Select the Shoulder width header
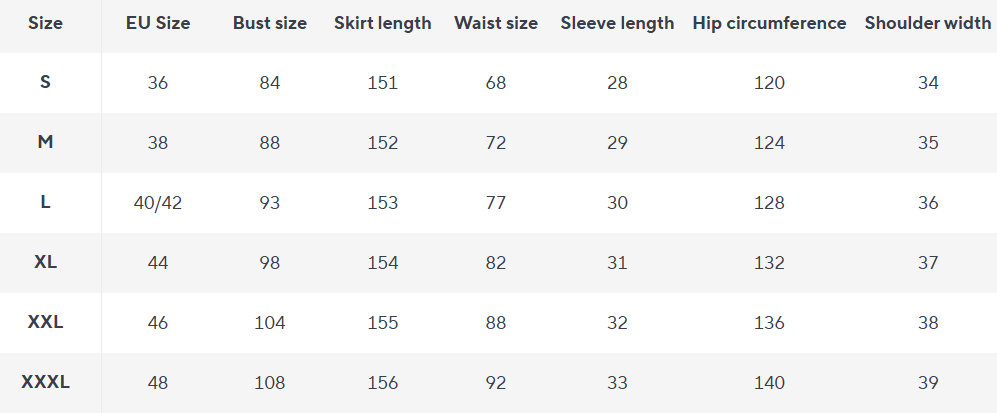Image resolution: width=997 pixels, height=413 pixels. (x=928, y=23)
